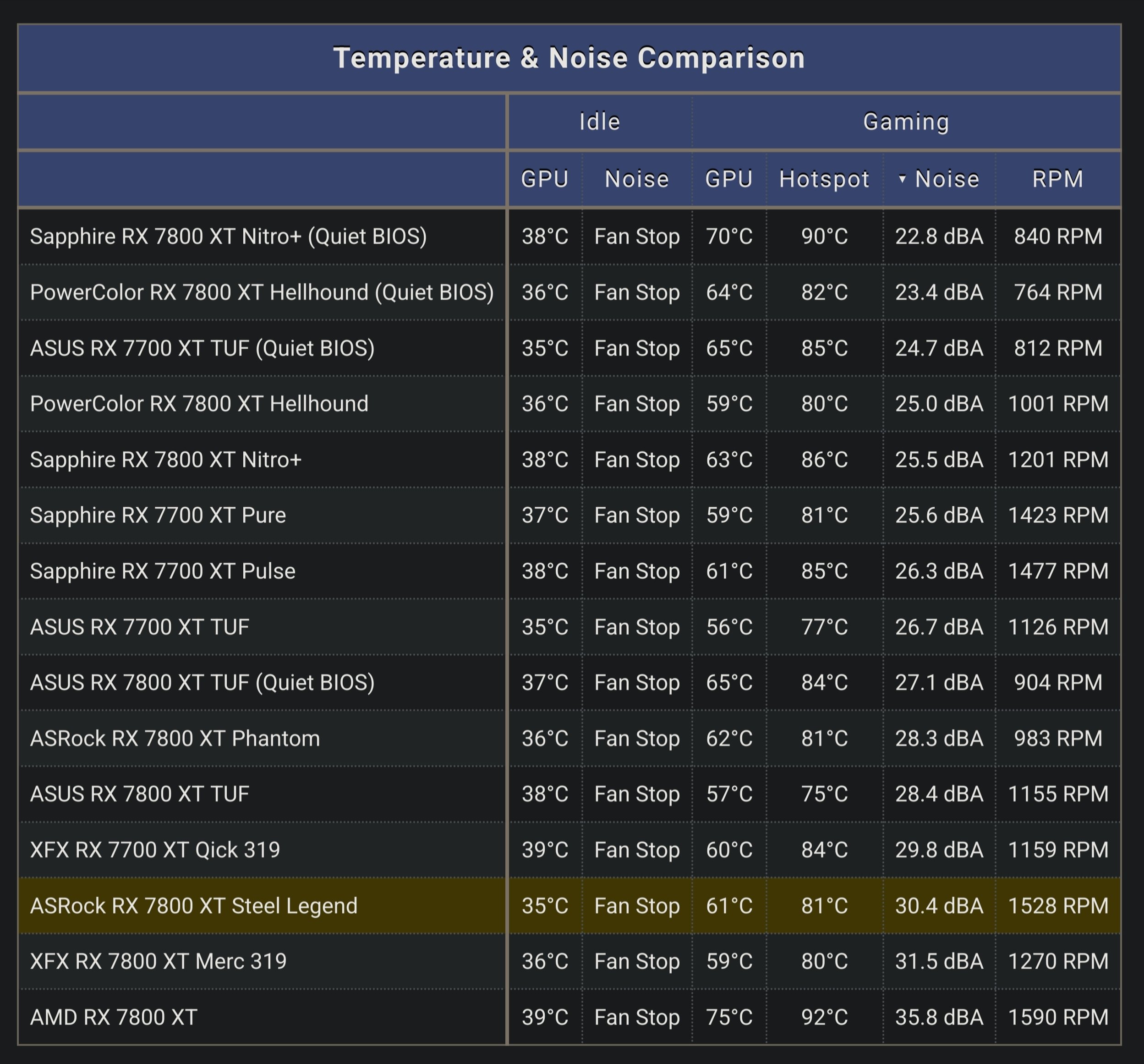This screenshot has width=1144, height=1064.
Task: Select the Gaming group header
Action: [x=906, y=122]
